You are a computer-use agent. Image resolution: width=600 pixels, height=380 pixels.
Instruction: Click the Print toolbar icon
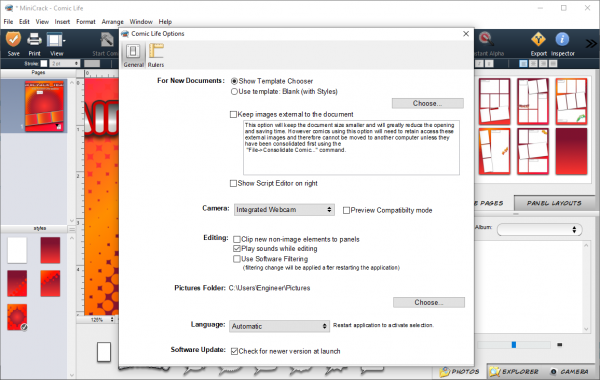34,43
